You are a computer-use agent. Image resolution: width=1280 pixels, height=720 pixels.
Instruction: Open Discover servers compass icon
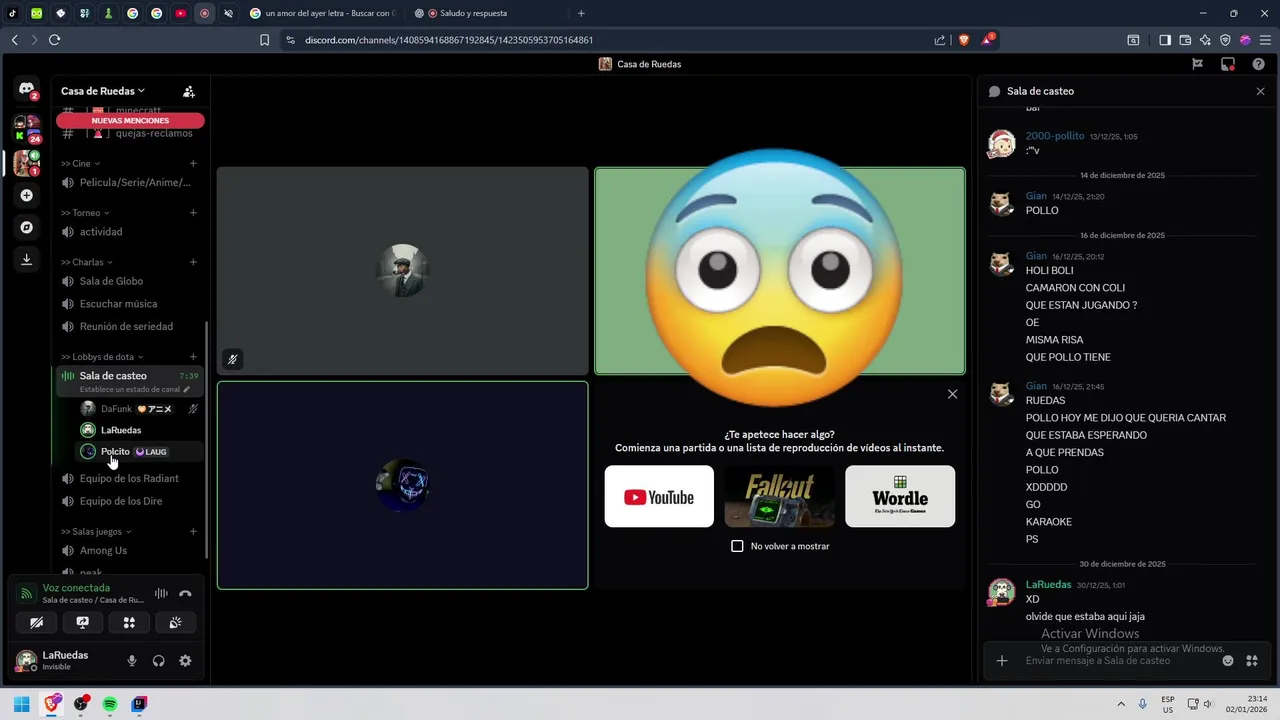[27, 227]
